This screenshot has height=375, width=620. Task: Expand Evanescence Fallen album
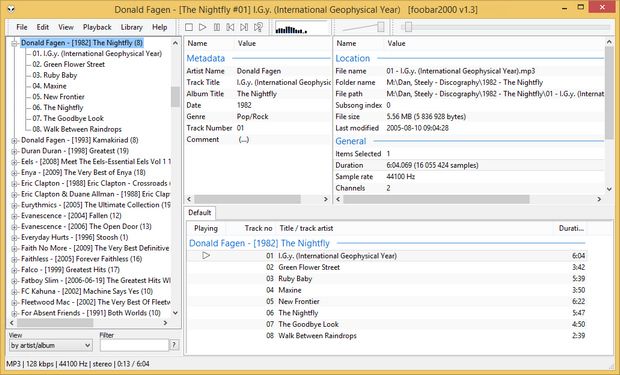pyautogui.click(x=14, y=216)
